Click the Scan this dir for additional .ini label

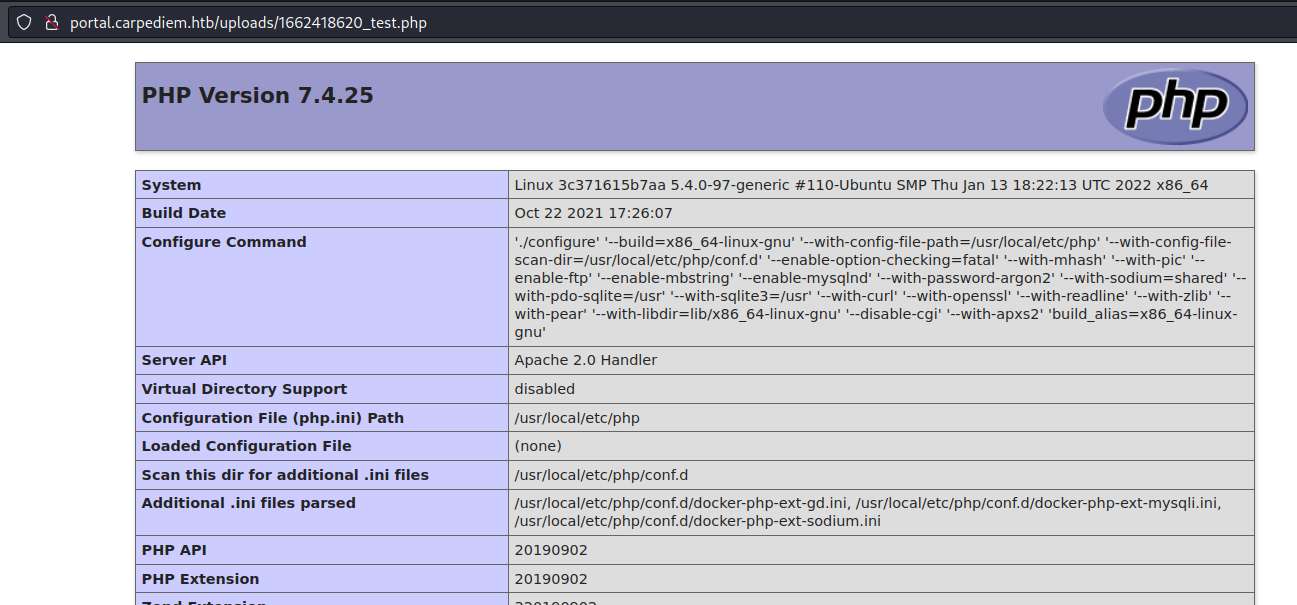285,475
